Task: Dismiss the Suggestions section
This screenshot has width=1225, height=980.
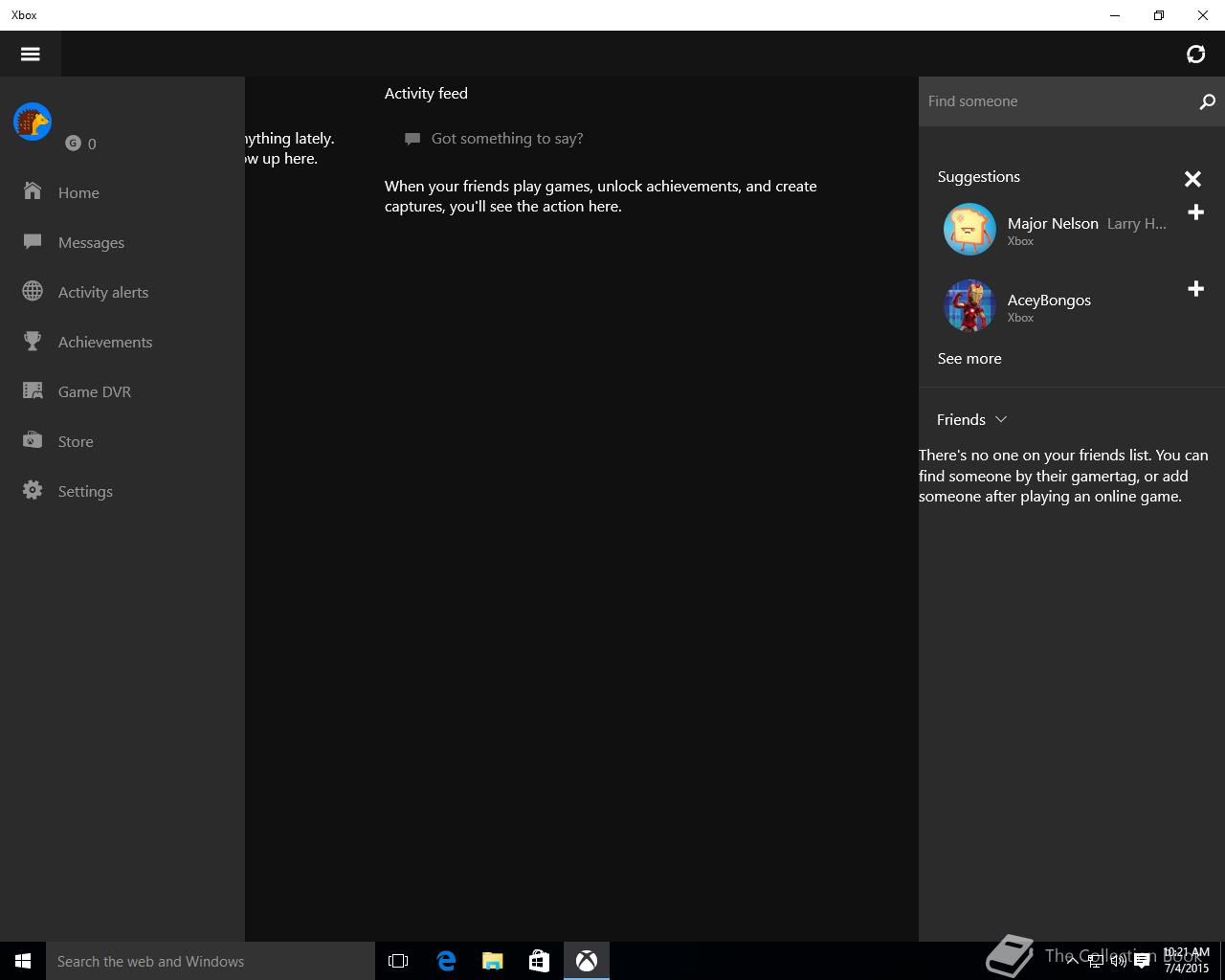Action: click(1192, 179)
